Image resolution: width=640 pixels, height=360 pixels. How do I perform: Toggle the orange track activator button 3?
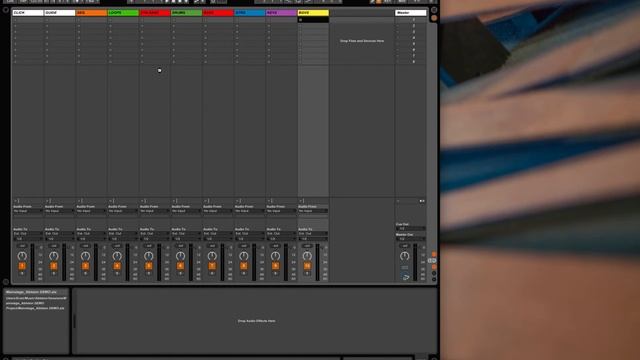pos(85,266)
